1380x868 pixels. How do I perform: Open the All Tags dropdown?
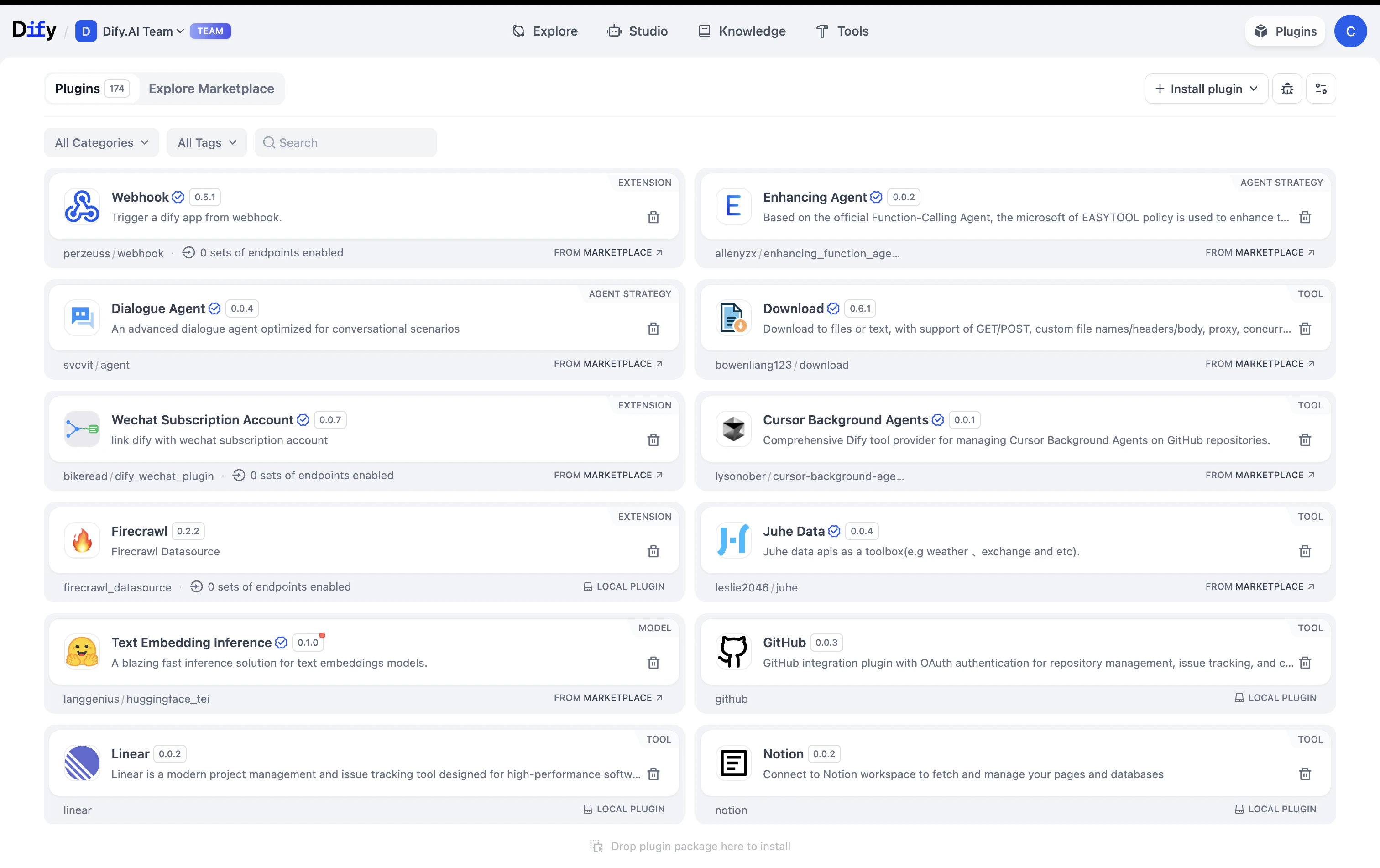[x=206, y=143]
